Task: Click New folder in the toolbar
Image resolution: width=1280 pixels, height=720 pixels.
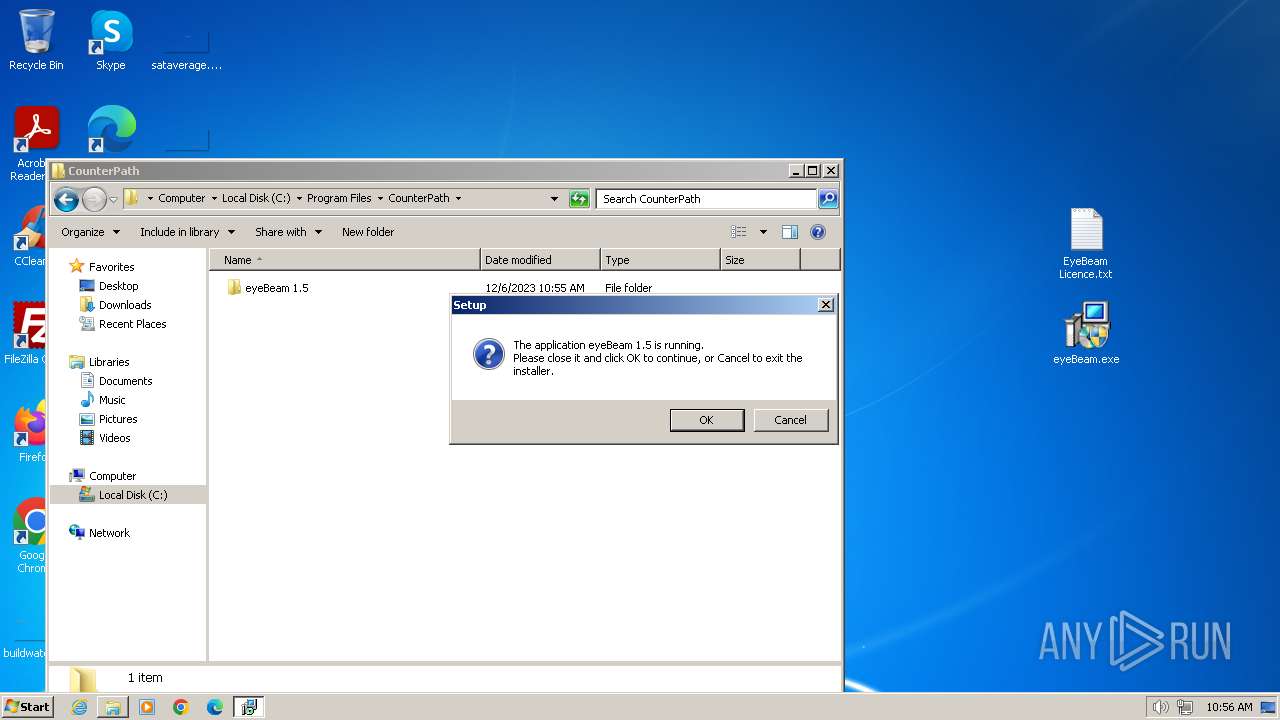Action: [368, 232]
